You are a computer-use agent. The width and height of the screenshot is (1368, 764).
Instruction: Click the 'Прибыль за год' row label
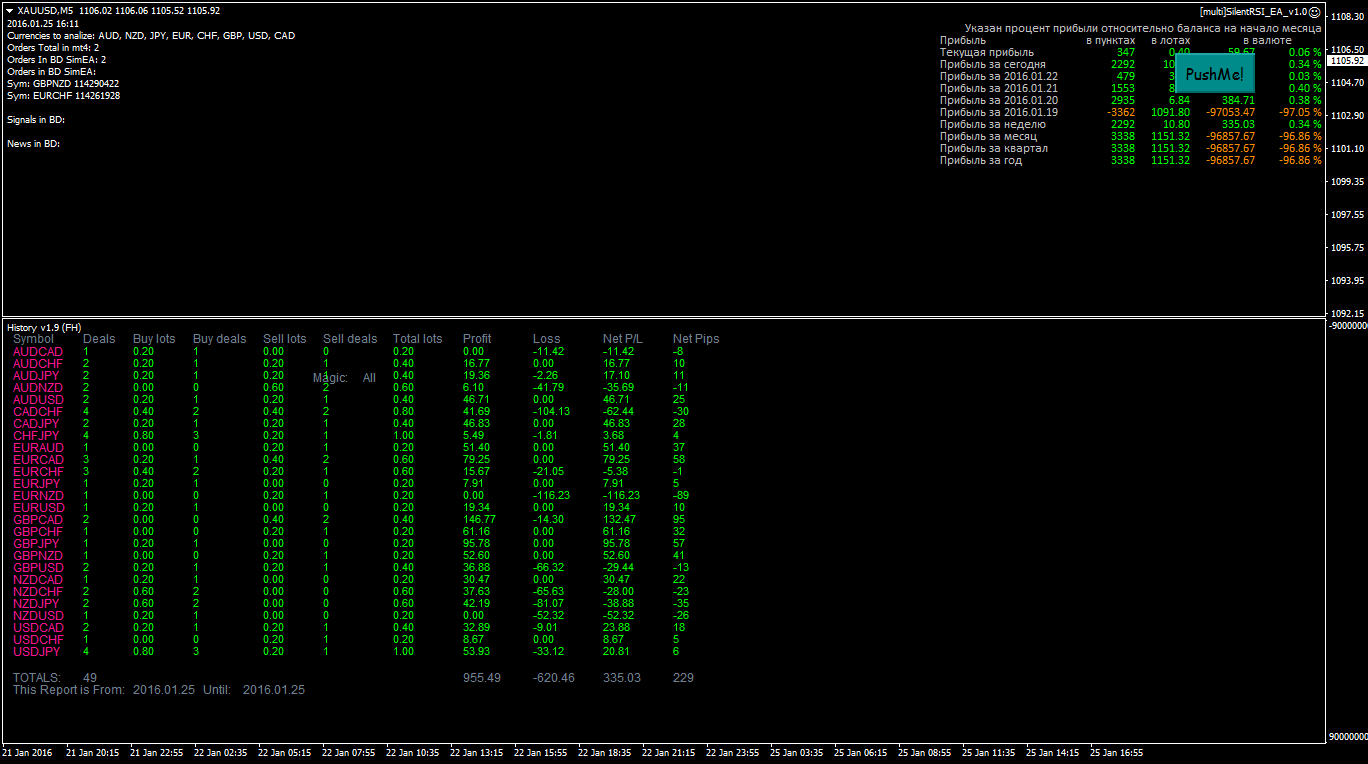[981, 160]
